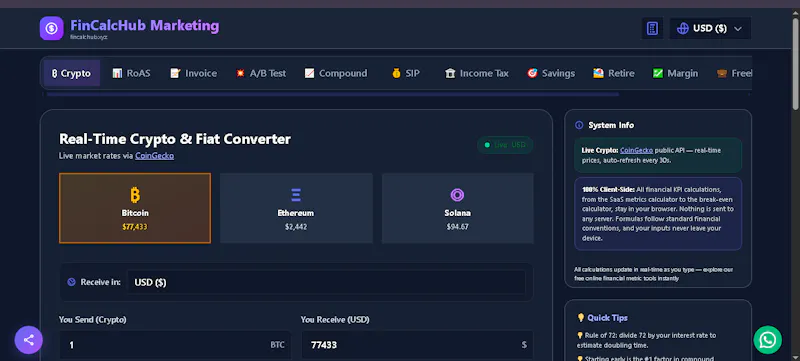Click the Quick Tips light bulb icon
The image size is (800, 361).
[x=581, y=318]
